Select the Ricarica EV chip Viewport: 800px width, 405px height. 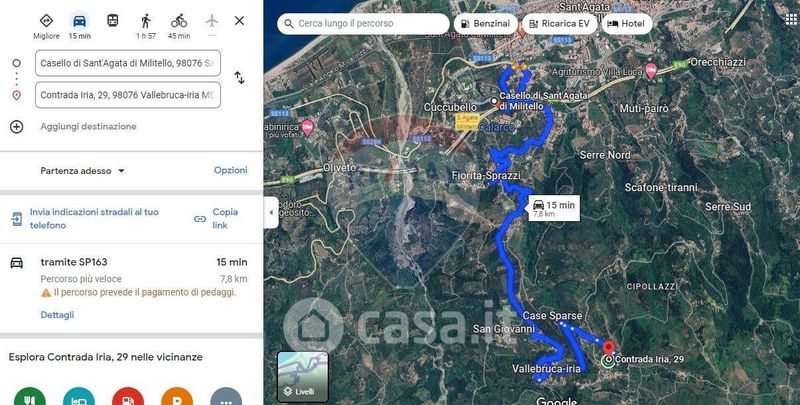coord(559,23)
